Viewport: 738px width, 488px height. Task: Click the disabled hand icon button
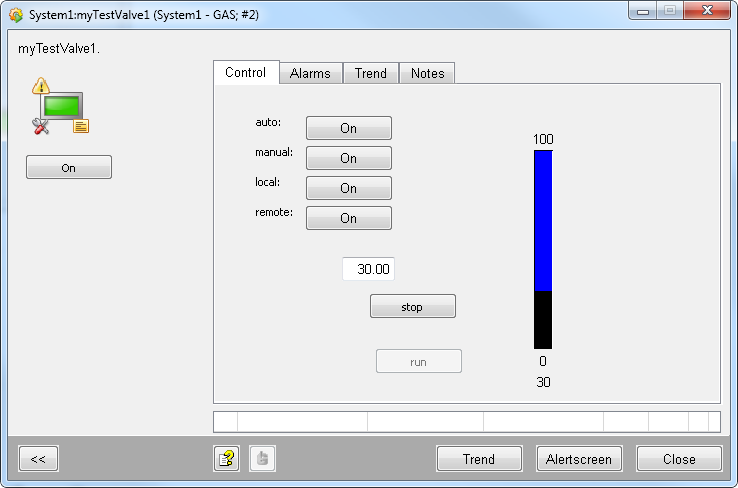[x=263, y=458]
